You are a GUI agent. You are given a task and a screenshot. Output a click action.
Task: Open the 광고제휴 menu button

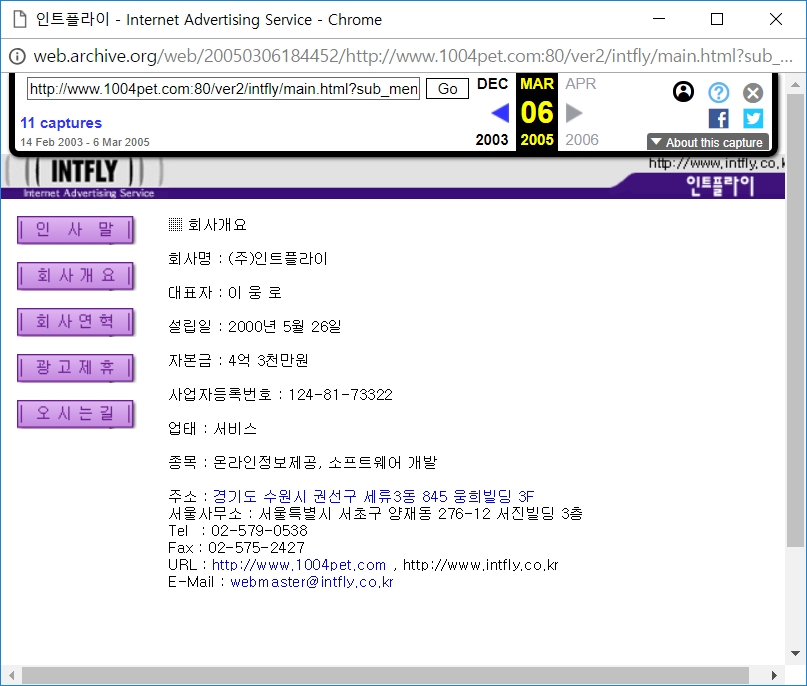click(75, 367)
